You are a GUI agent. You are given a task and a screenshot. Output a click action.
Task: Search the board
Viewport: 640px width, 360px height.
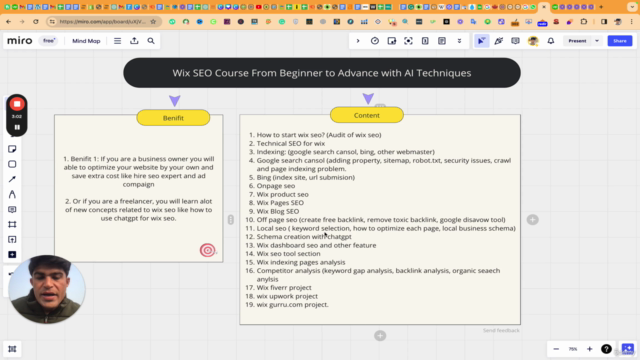coord(151,41)
